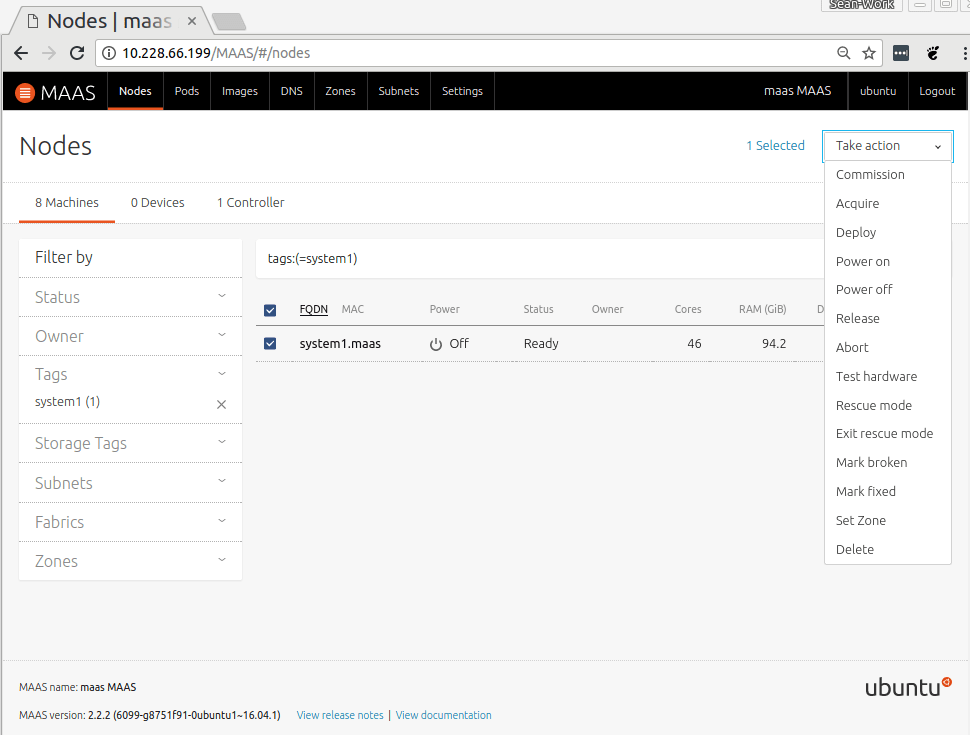
Task: Collapse the Tags filter
Action: click(131, 374)
